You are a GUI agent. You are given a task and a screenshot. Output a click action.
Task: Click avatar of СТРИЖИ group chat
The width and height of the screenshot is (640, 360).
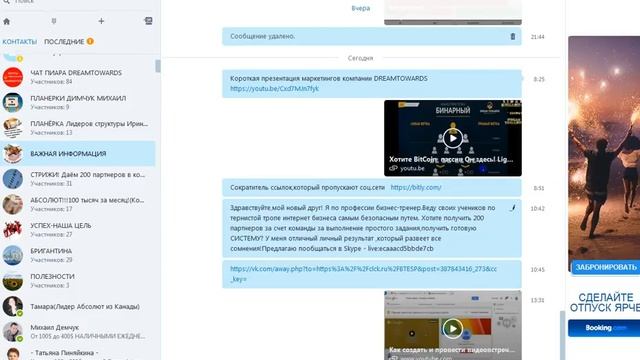pos(13,179)
